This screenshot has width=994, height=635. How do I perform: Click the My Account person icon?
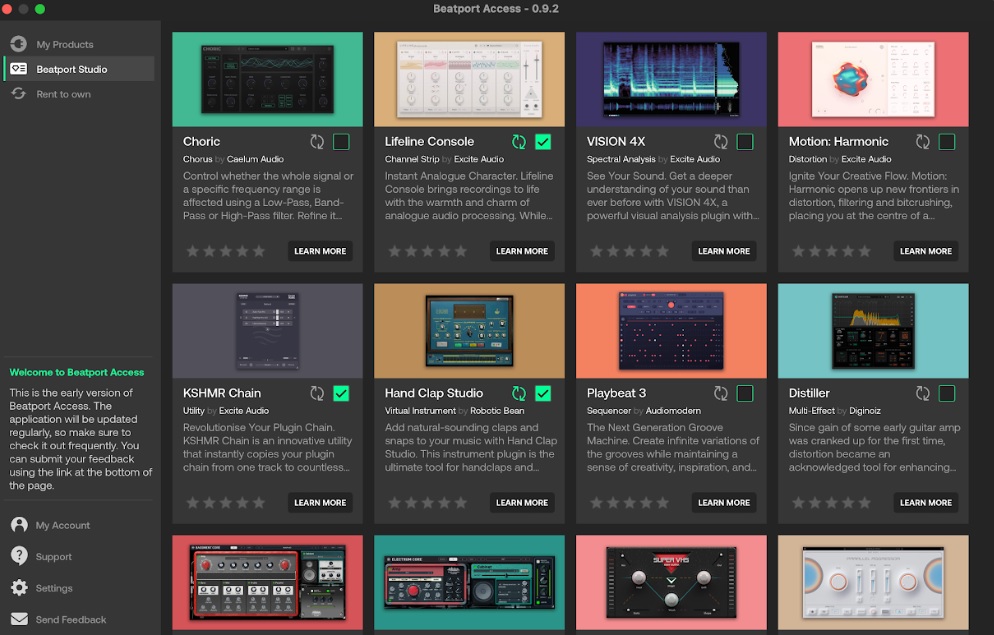[19, 525]
